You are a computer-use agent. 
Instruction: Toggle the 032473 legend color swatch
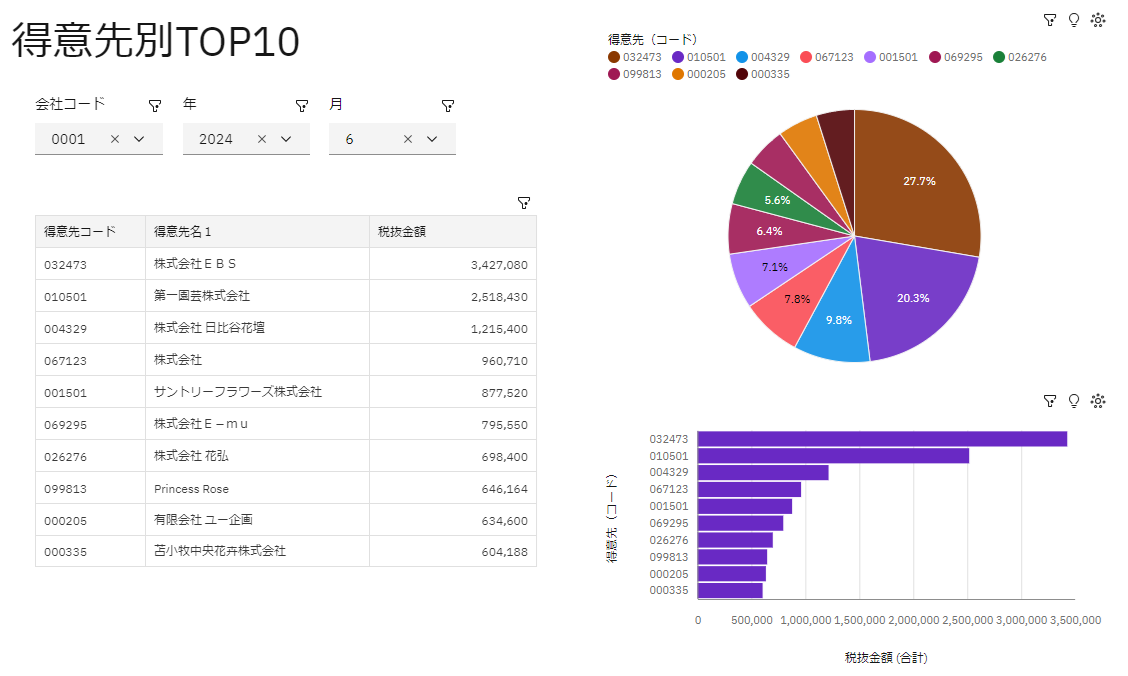[614, 57]
